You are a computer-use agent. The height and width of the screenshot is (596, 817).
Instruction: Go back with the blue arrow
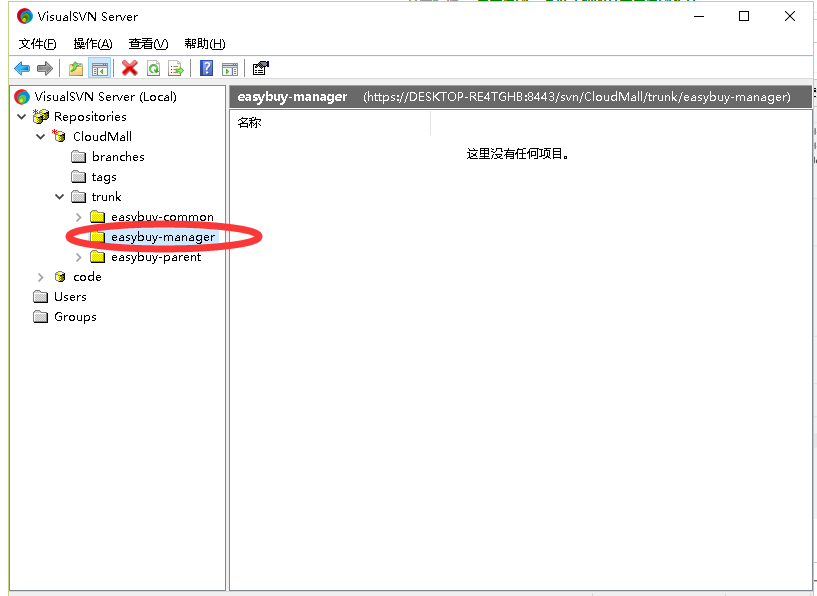pyautogui.click(x=22, y=68)
